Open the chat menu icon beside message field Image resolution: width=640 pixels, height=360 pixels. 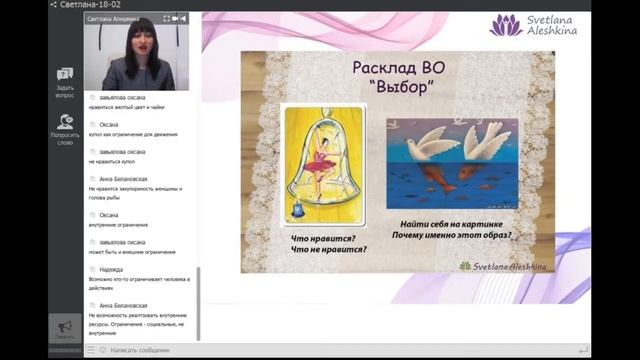[91, 350]
